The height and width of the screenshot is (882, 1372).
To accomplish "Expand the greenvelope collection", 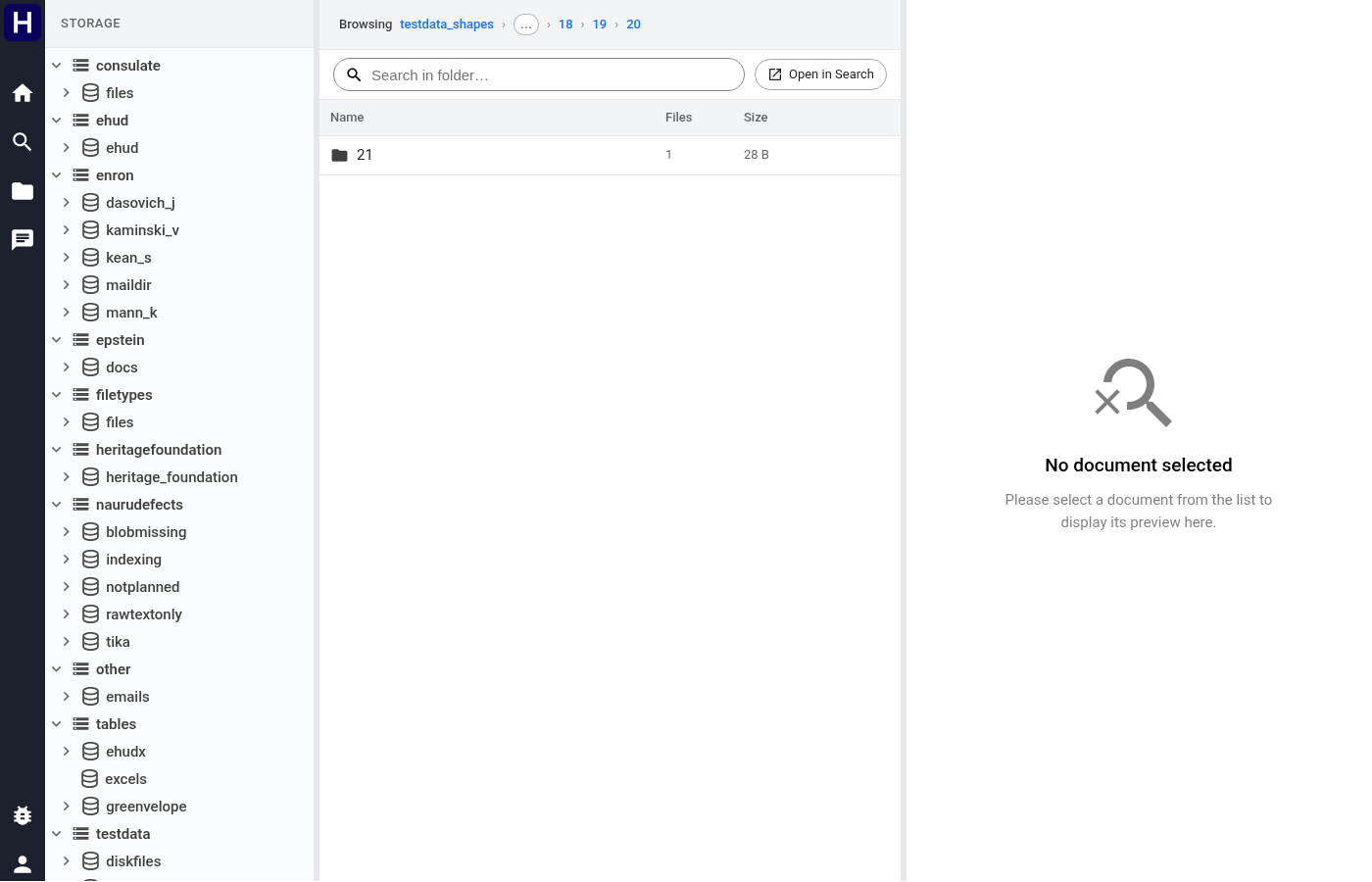I will coord(67,807).
